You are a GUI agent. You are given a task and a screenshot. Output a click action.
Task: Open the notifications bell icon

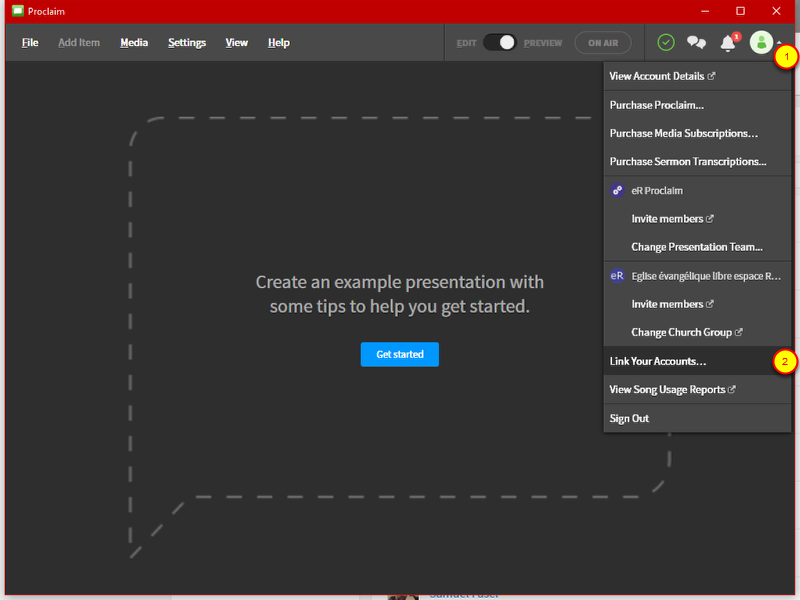click(728, 42)
